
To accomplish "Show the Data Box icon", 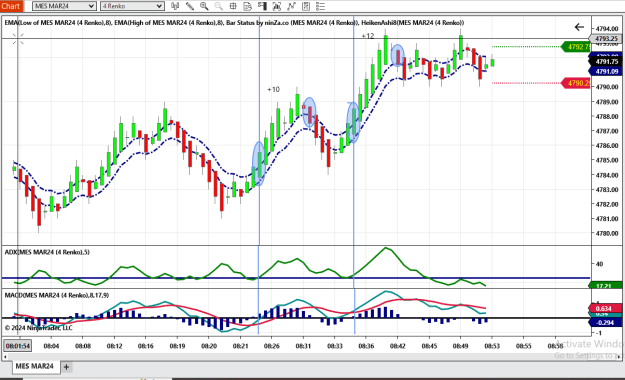I will tap(248, 6).
